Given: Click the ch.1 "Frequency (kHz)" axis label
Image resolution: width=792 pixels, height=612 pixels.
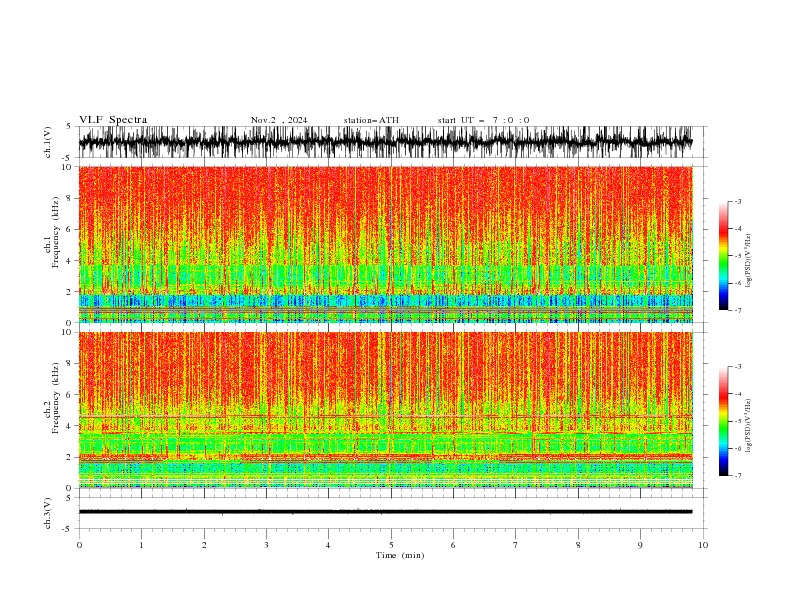Looking at the screenshot, I should (56, 233).
